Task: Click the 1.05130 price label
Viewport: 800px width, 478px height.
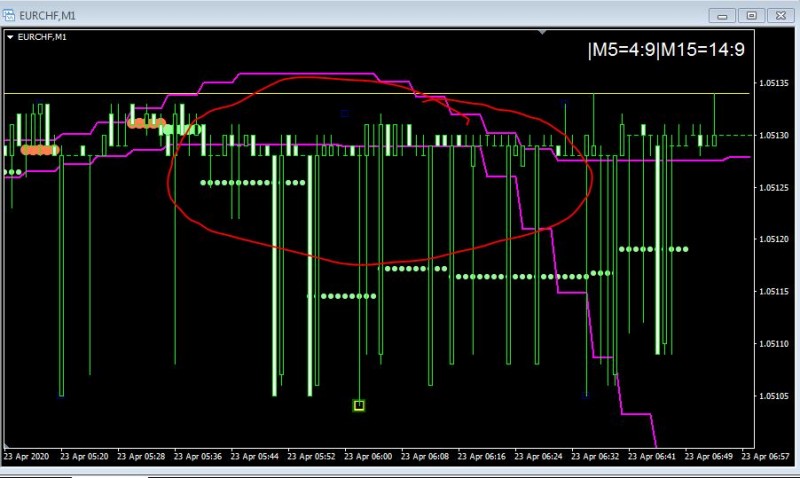Action: point(773,135)
